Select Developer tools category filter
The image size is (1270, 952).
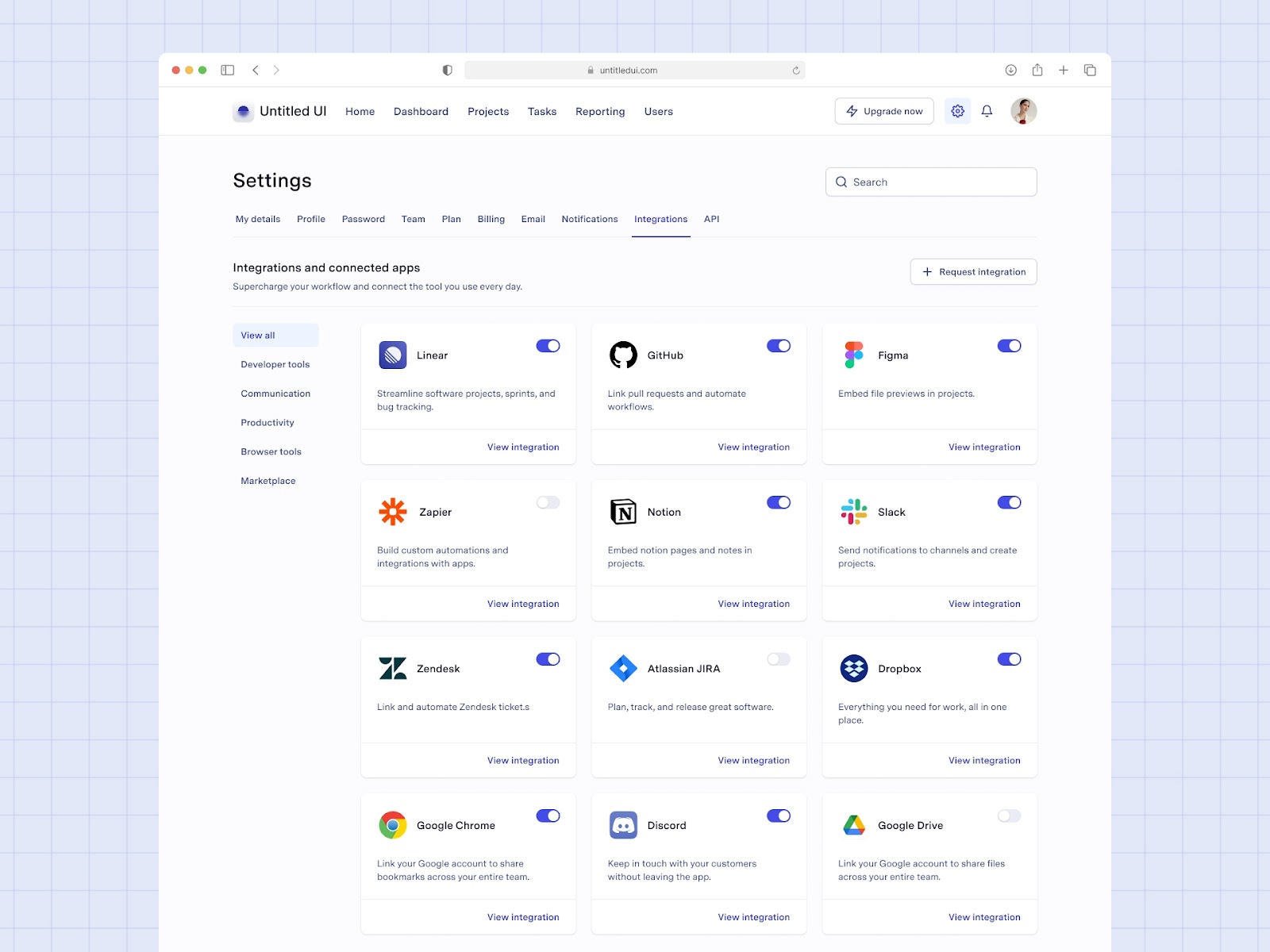tap(275, 365)
